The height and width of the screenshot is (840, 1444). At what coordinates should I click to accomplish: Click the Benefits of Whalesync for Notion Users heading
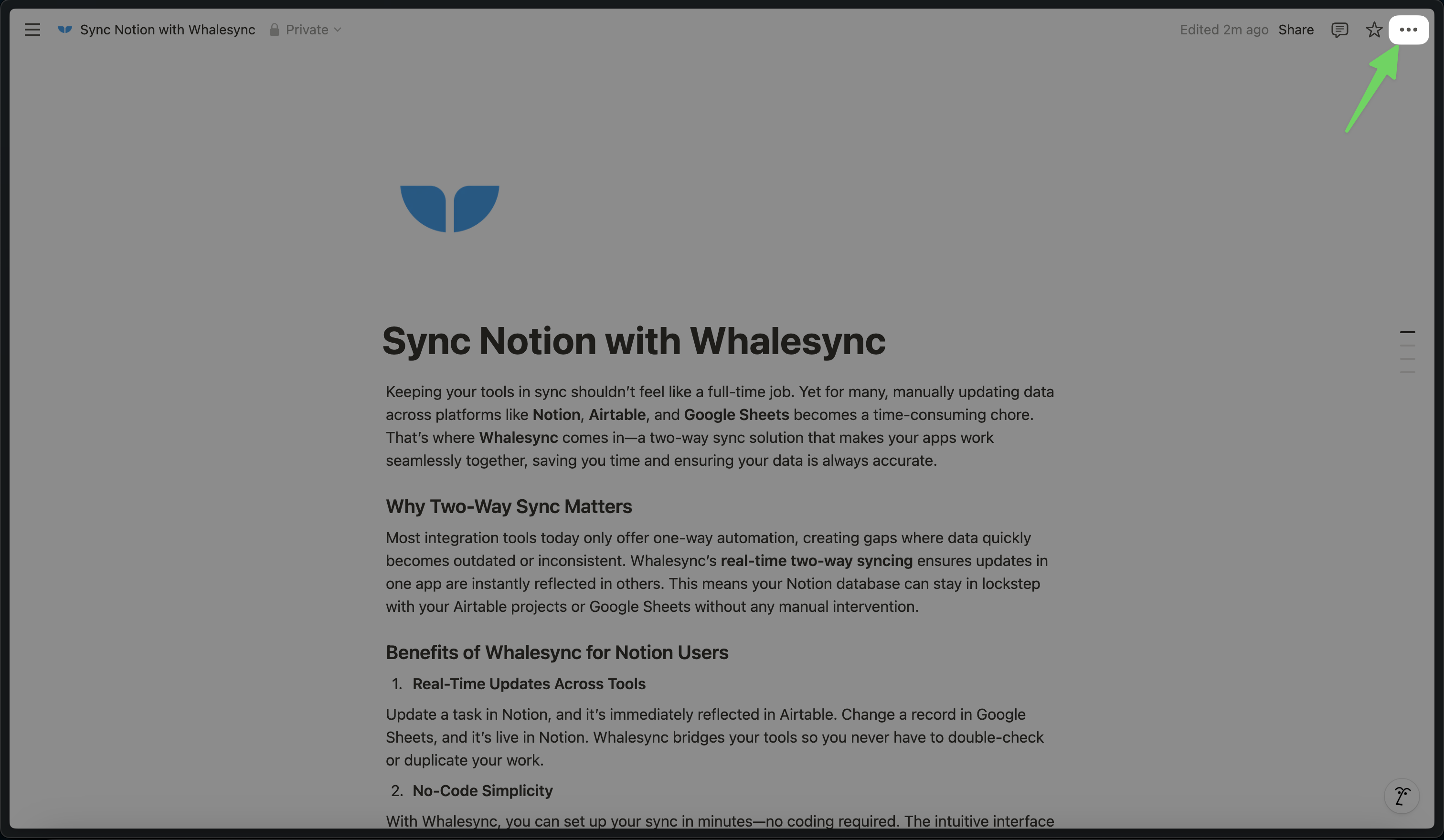coord(556,652)
